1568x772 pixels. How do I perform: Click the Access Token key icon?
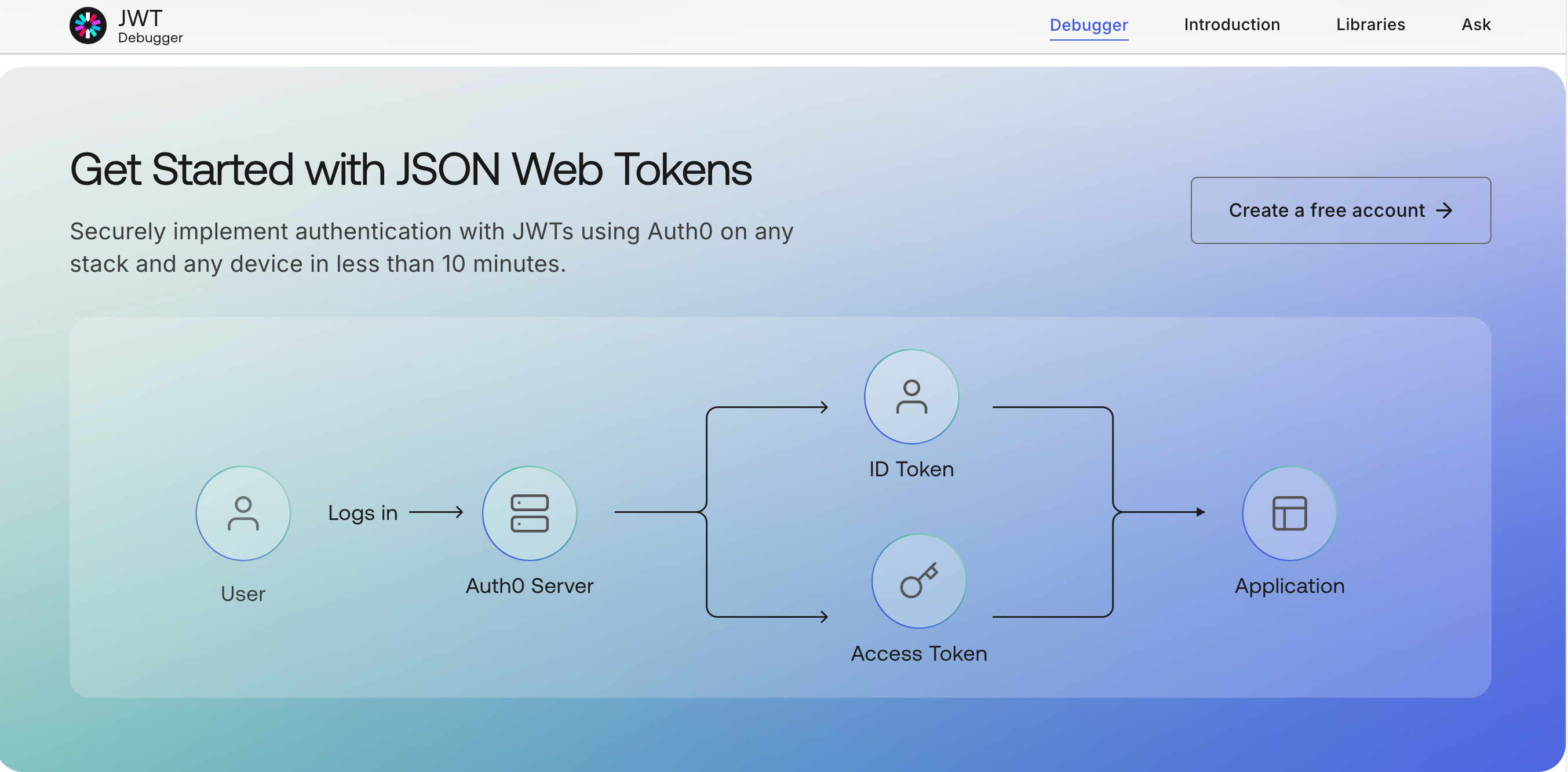919,580
